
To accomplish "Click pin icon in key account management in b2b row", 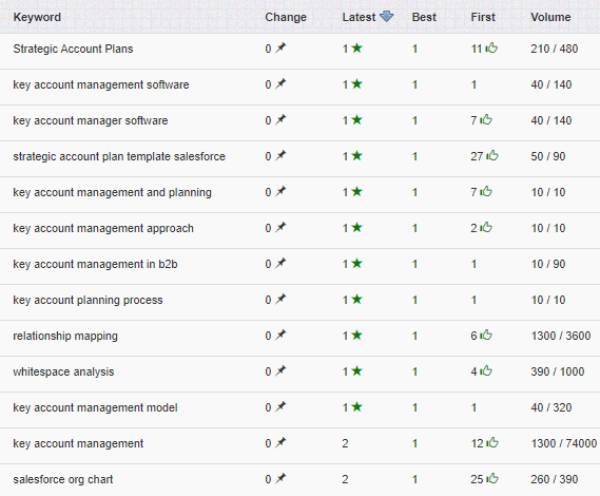I will click(x=281, y=263).
